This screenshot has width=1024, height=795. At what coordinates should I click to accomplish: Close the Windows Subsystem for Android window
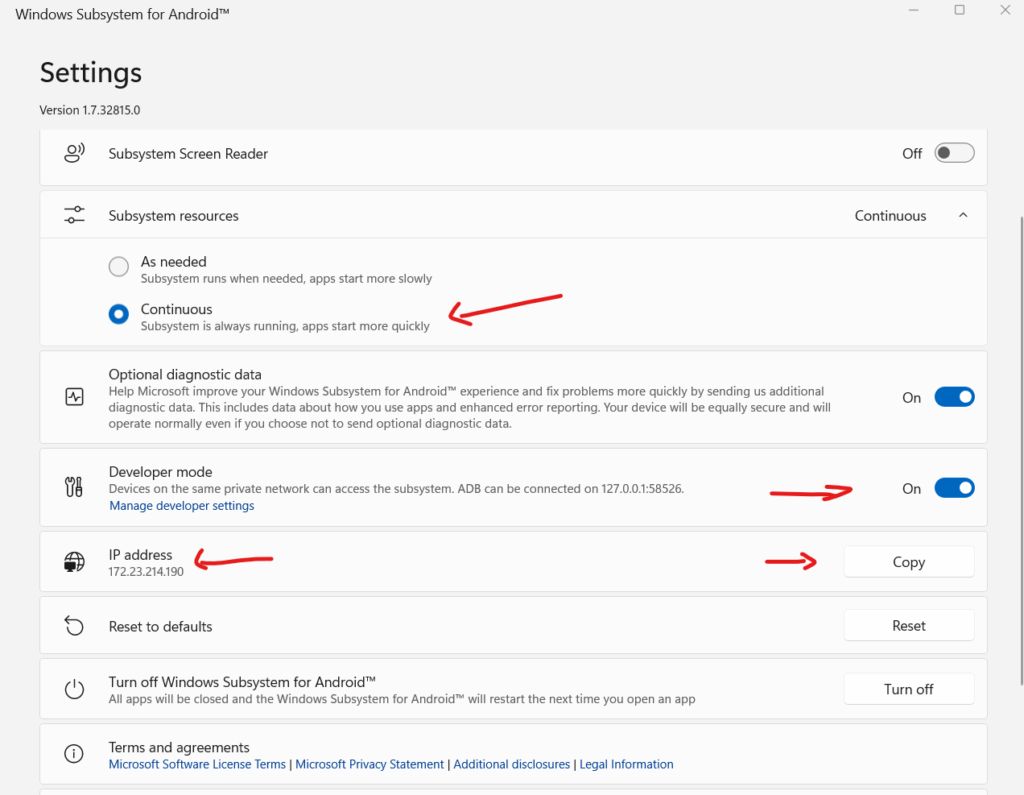[x=1005, y=10]
